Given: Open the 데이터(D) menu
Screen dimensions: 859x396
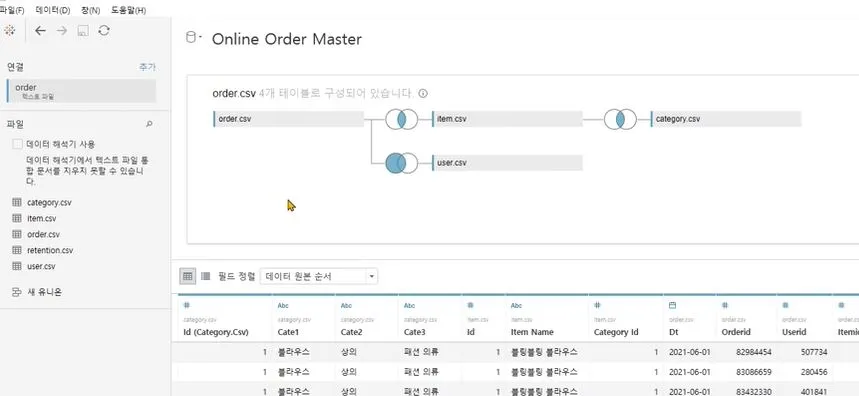Looking at the screenshot, I should tap(53, 10).
